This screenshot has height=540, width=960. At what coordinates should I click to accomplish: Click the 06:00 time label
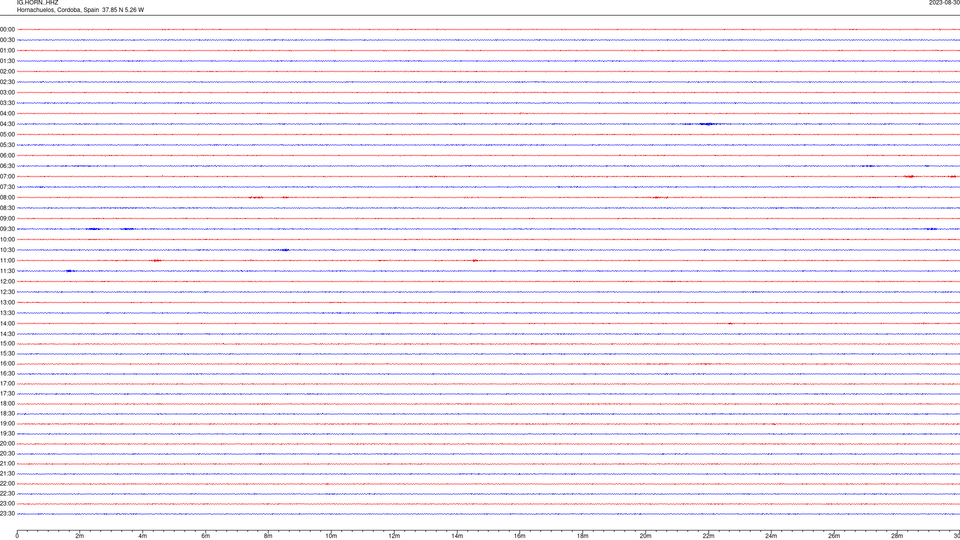(x=7, y=156)
